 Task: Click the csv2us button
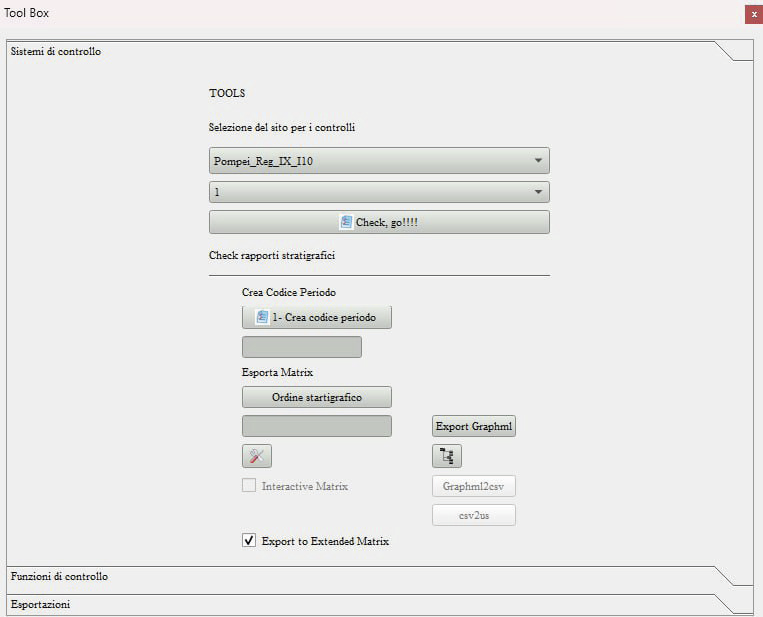(x=474, y=515)
